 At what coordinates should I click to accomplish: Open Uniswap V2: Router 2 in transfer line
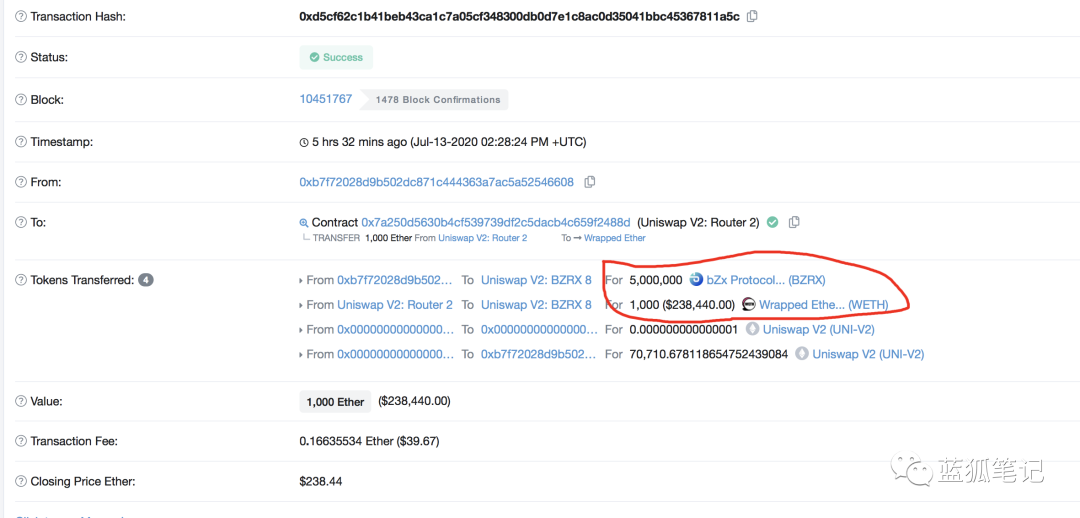483,238
